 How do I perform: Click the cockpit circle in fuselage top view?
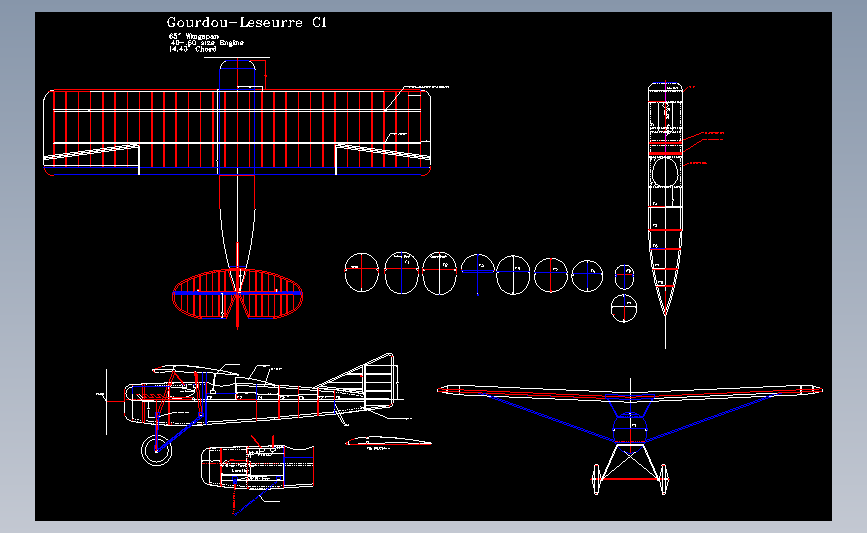coord(665,172)
